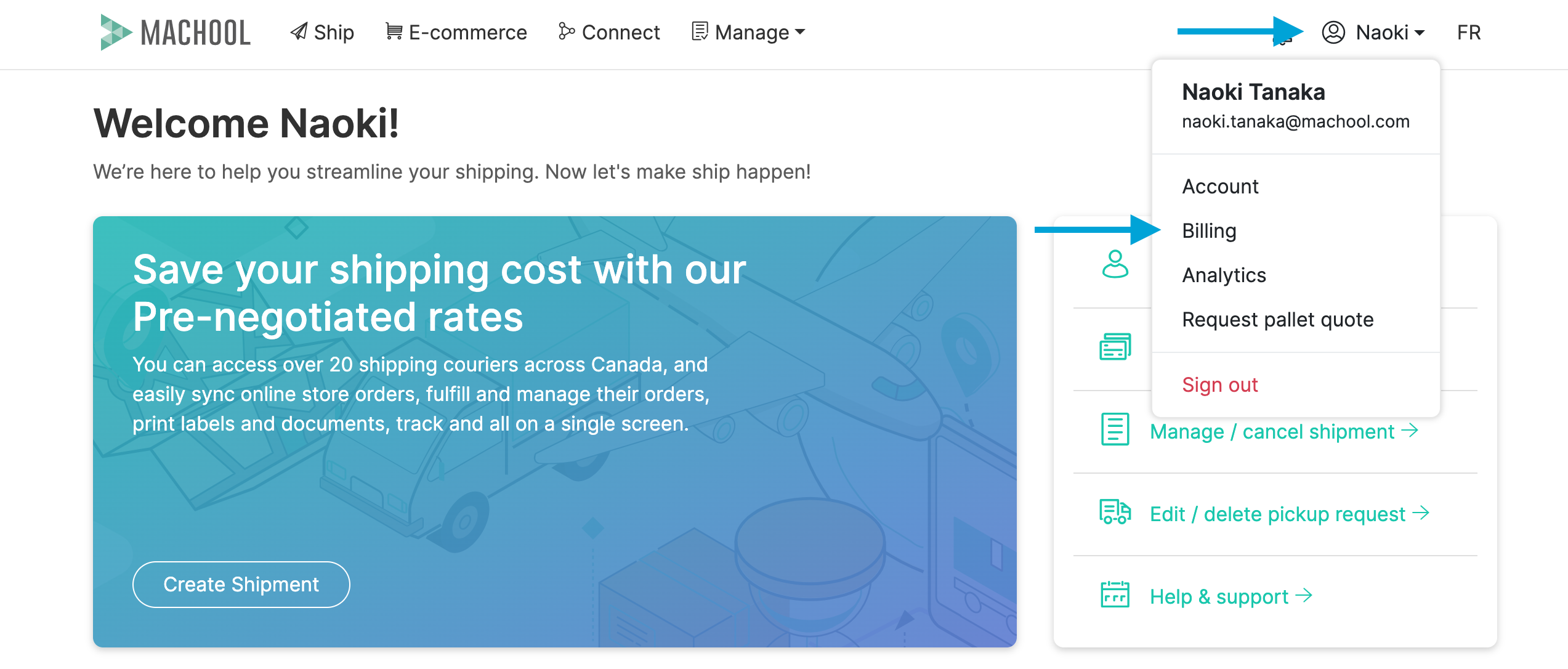Choose Request pallet quote menu item

tap(1278, 319)
